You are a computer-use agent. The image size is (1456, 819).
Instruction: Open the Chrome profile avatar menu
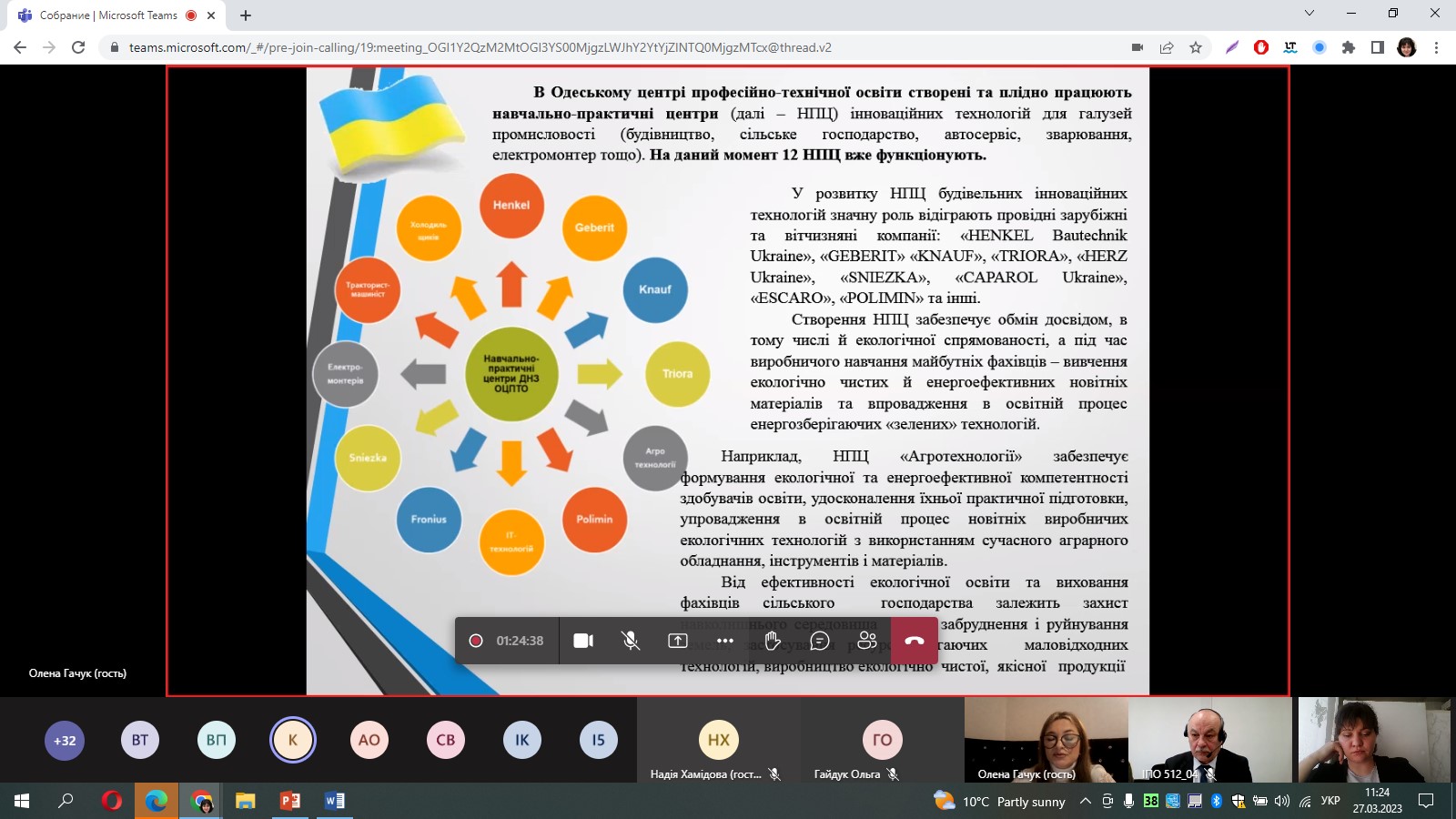1407,47
